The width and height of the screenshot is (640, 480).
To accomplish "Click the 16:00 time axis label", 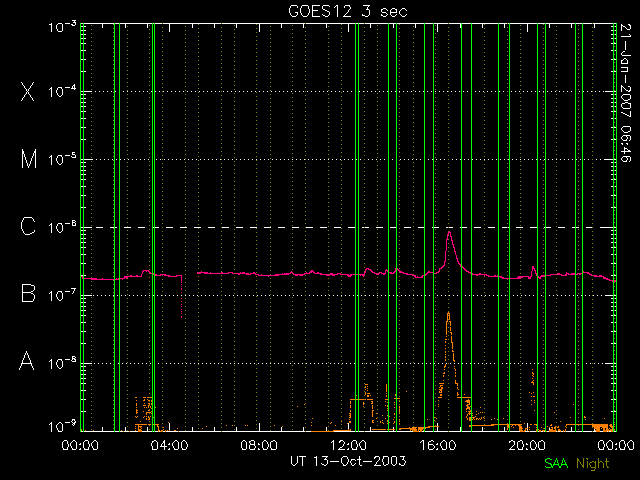I will tap(438, 445).
